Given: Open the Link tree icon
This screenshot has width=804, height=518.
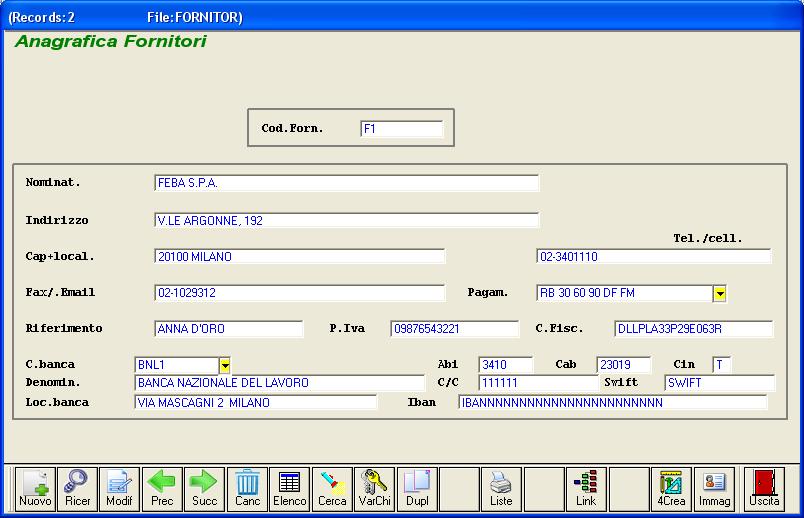Looking at the screenshot, I should (586, 489).
